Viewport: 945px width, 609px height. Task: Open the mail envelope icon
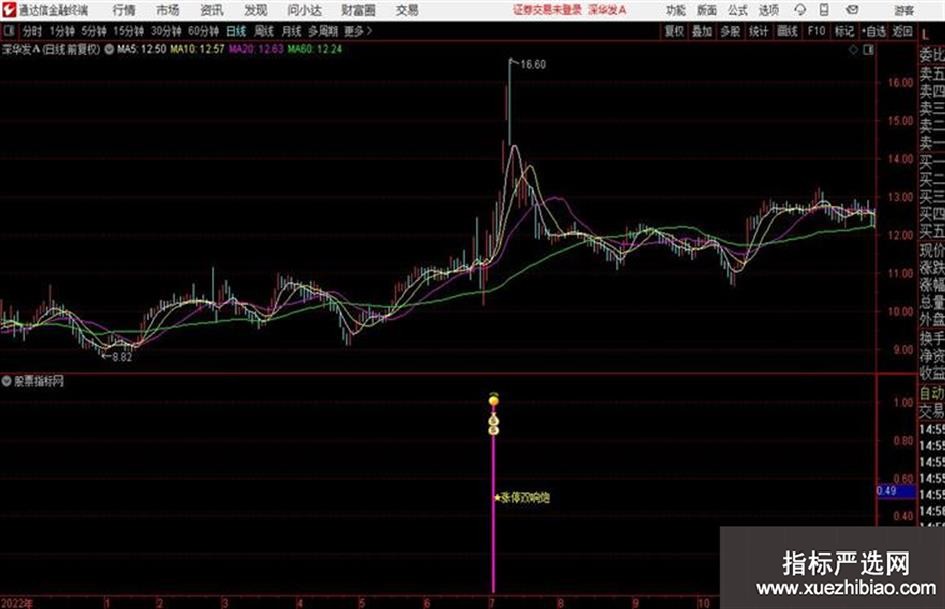coord(852,10)
